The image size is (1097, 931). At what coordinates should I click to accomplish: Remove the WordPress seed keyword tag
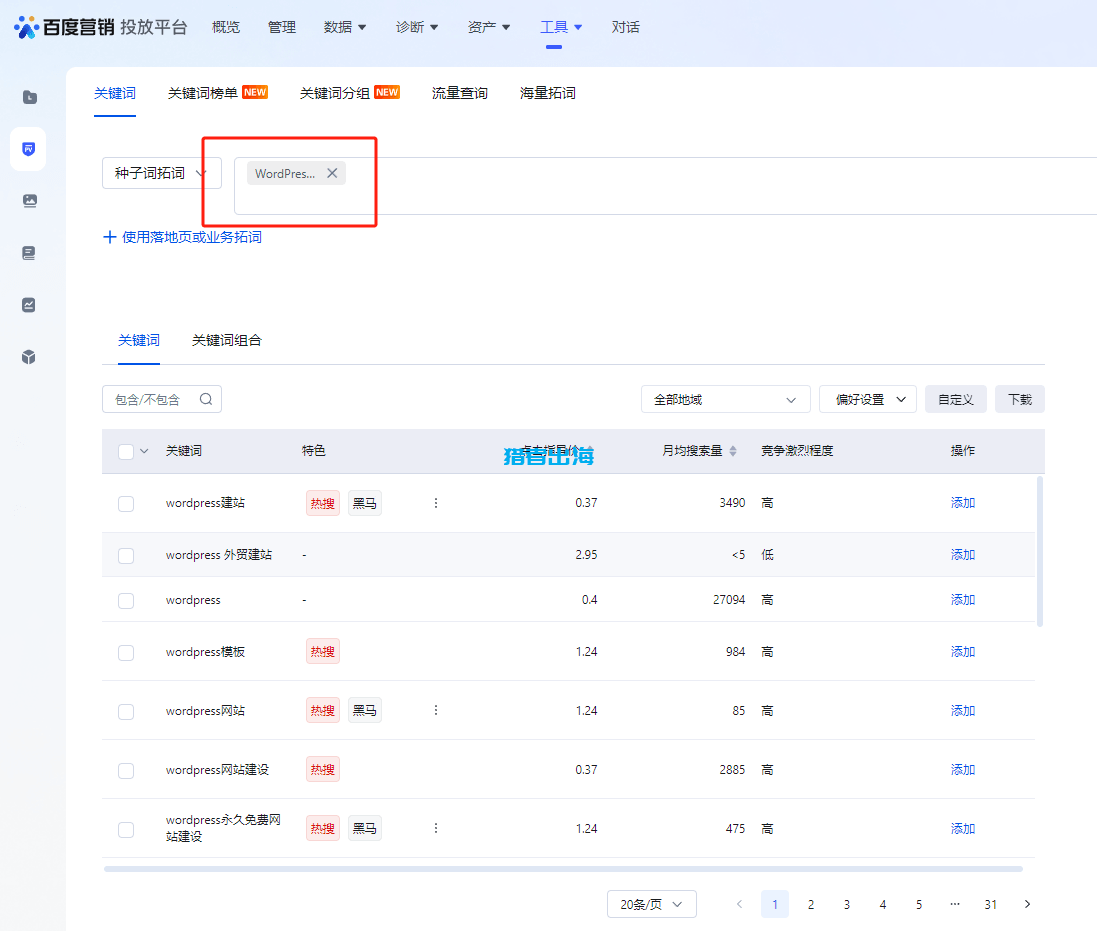pos(332,172)
